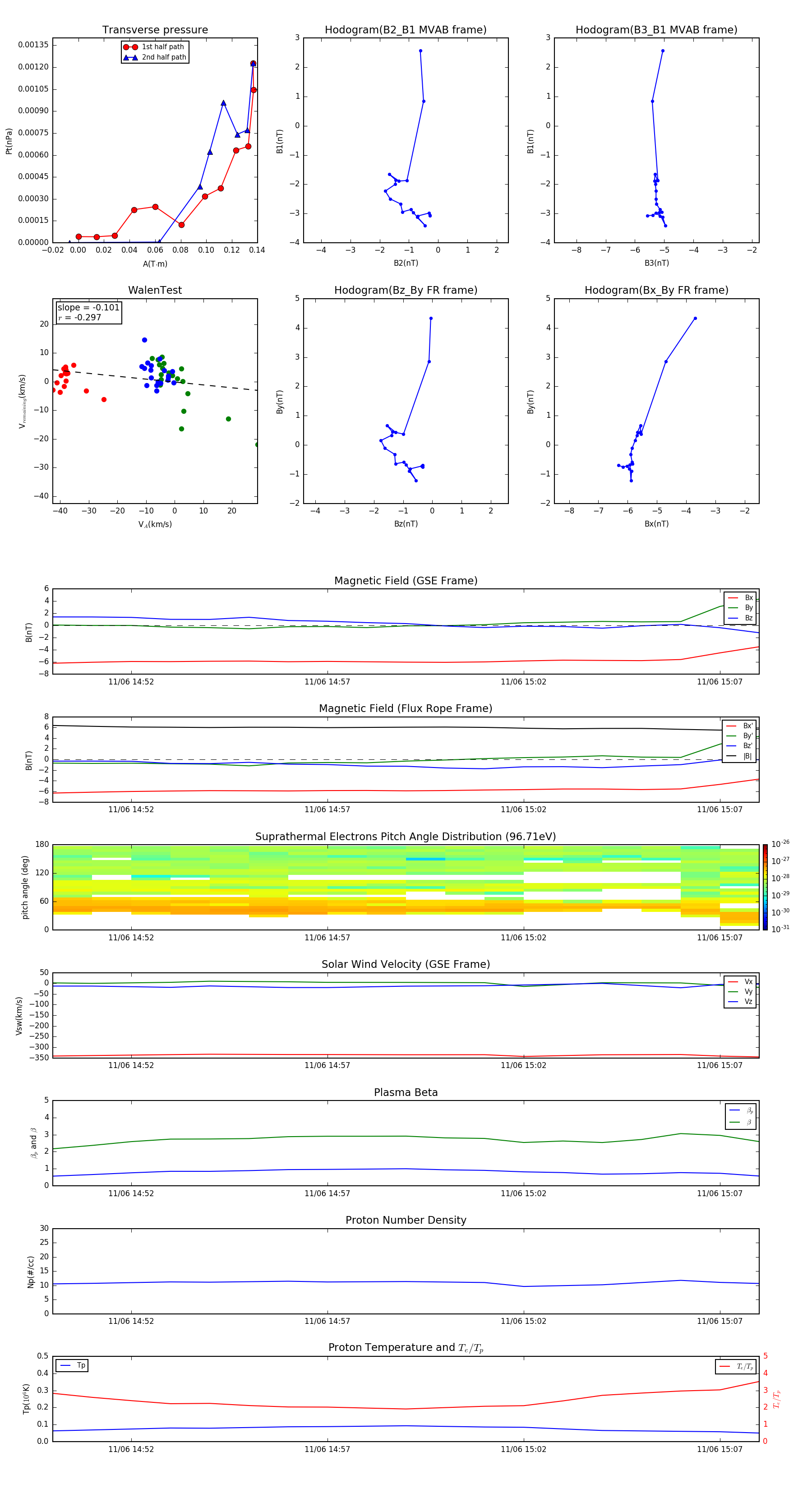Click the 'slope = -0.101' annotation
812x1489 pixels.
click(x=88, y=308)
